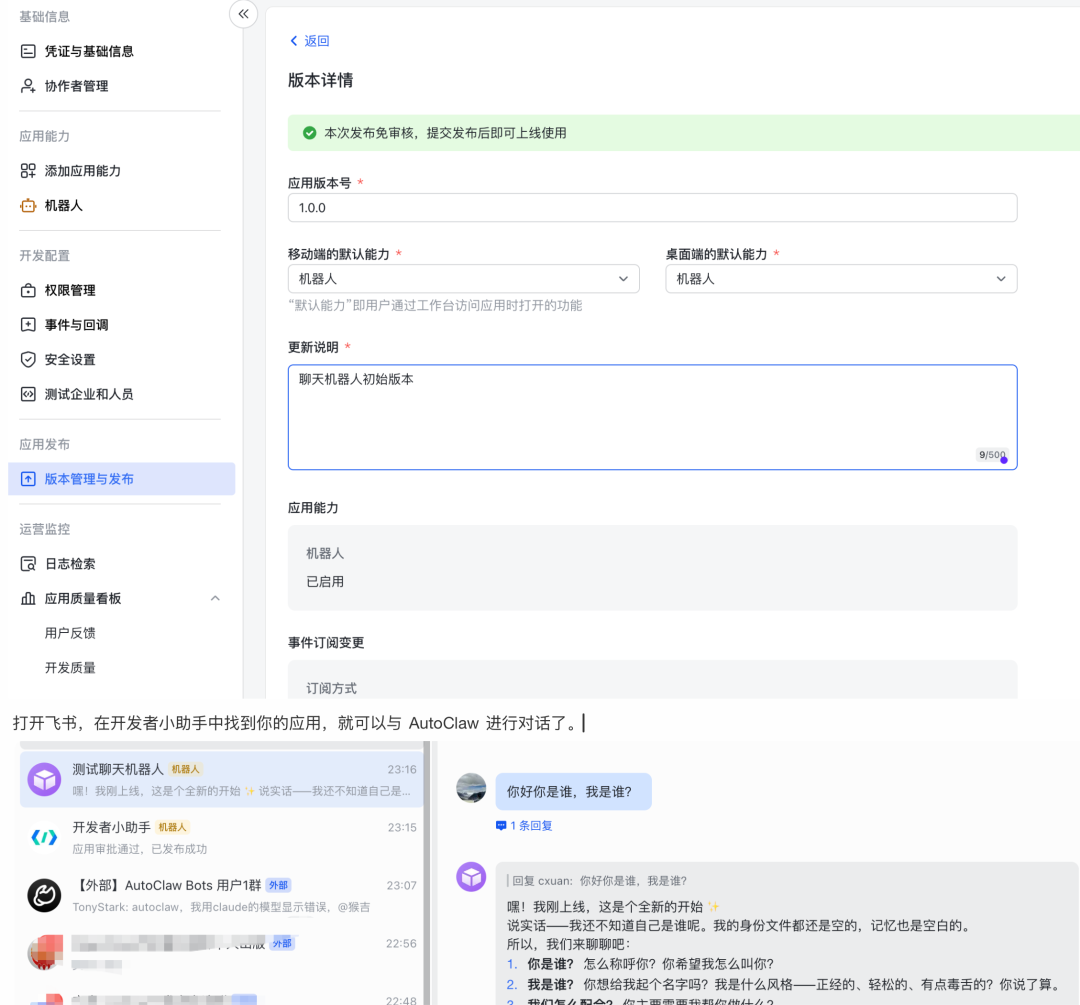Click the 添加应用能力 grid icon
1080x1005 pixels.
click(x=28, y=171)
